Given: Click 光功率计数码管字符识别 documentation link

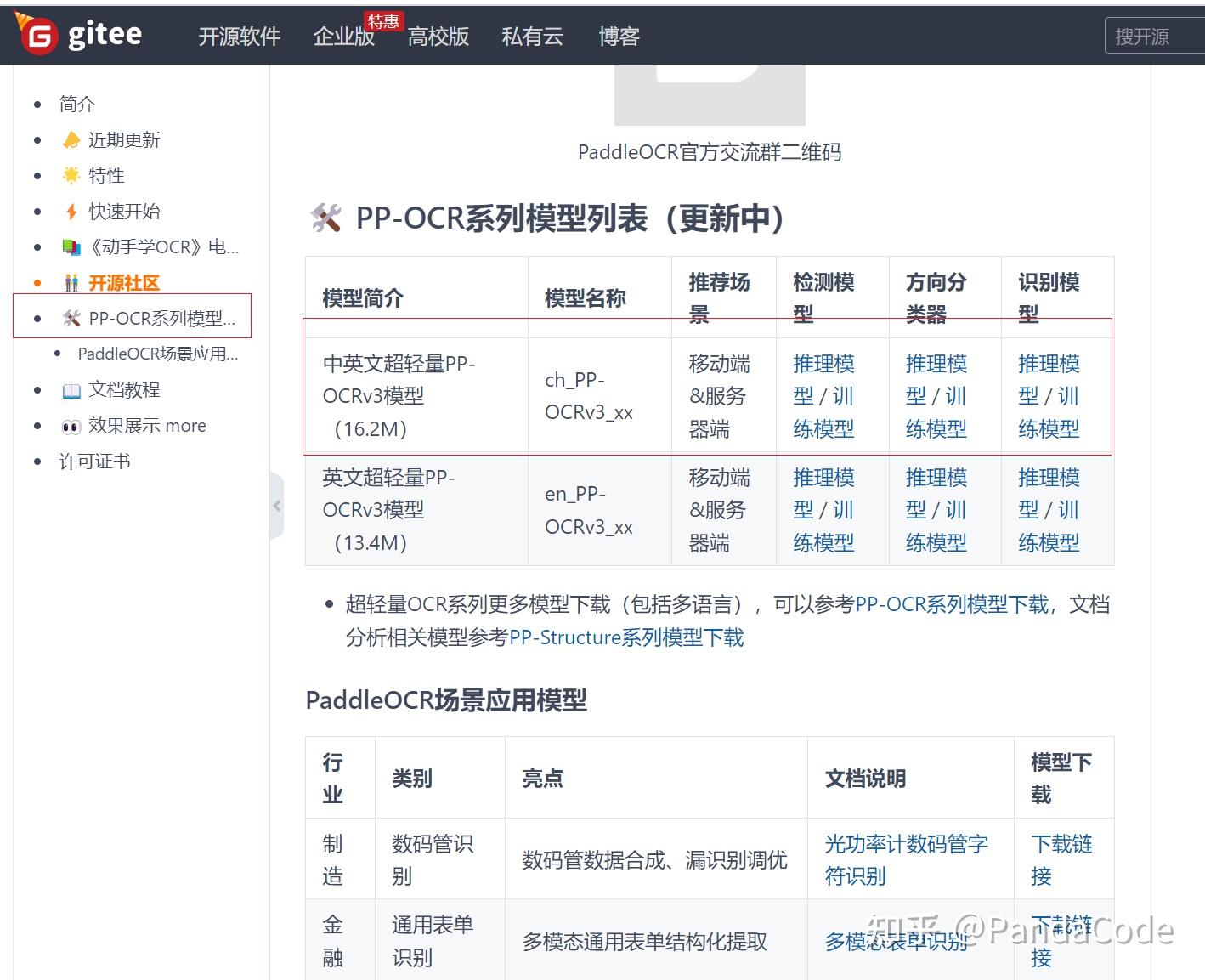Looking at the screenshot, I should (907, 860).
